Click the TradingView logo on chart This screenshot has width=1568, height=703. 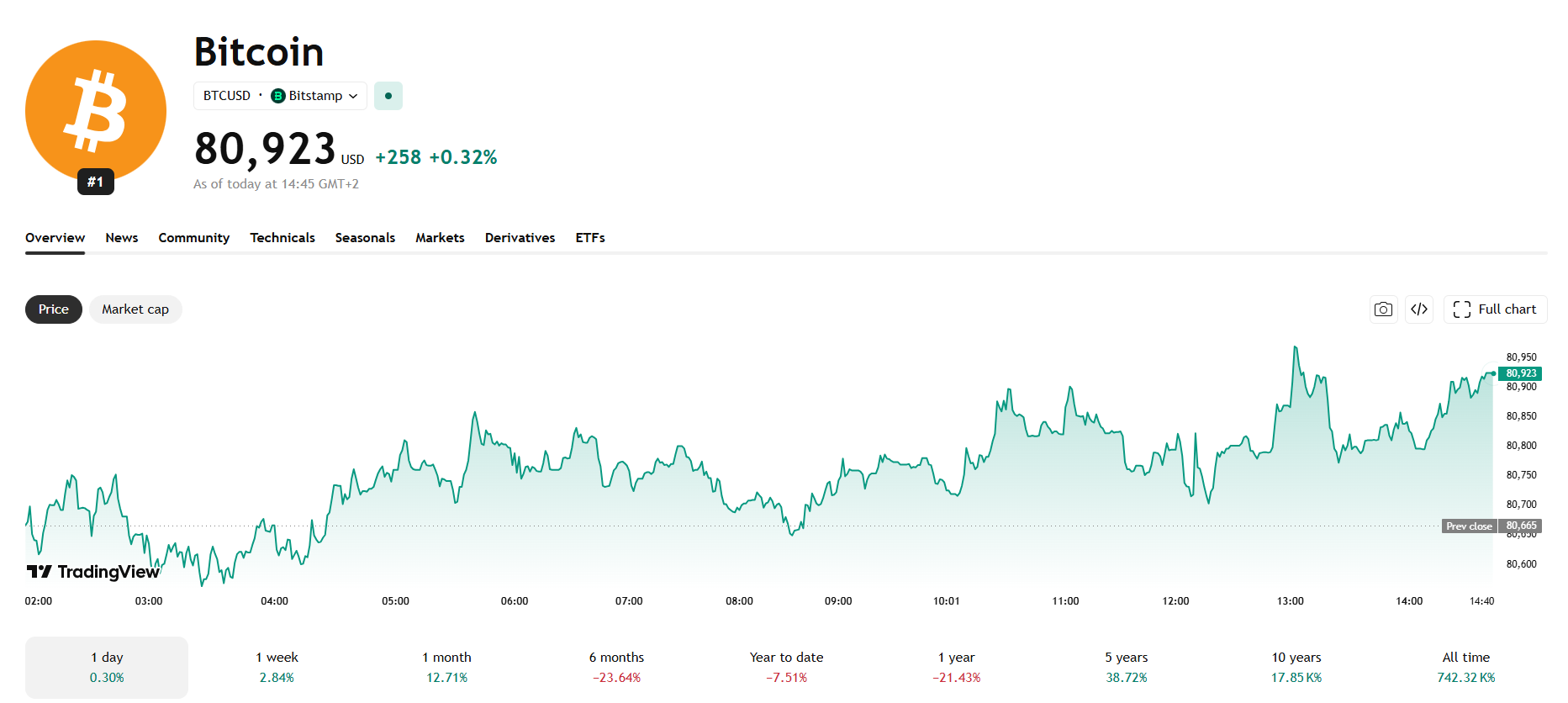tap(93, 572)
